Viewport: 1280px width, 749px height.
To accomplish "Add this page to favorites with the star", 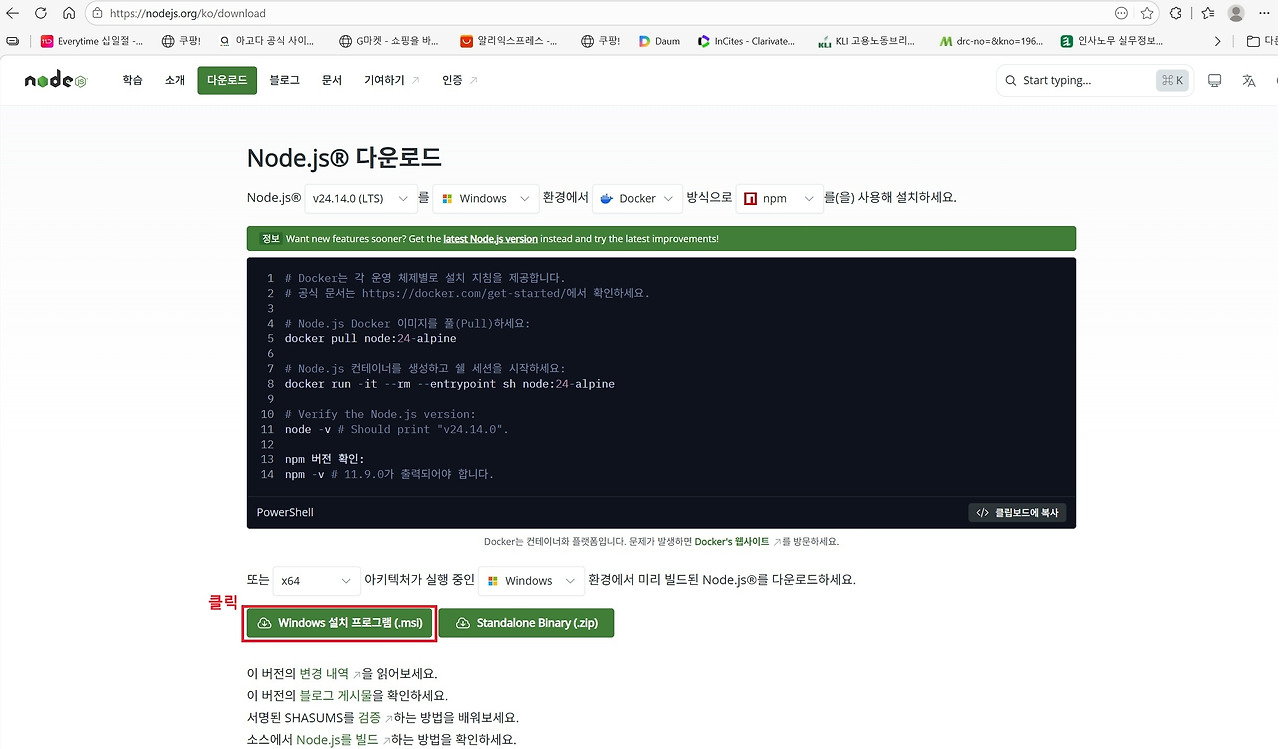I will click(x=1148, y=13).
